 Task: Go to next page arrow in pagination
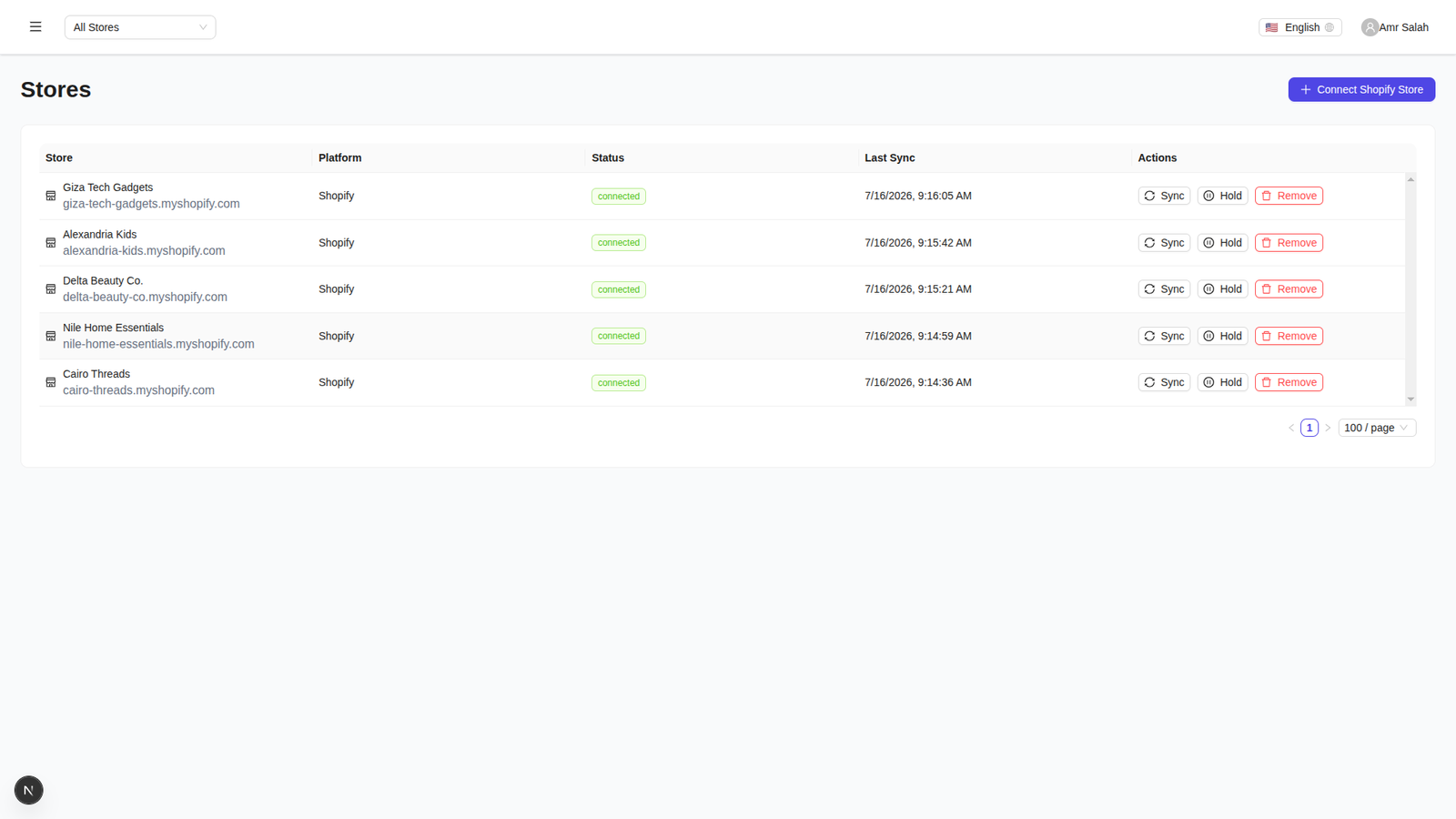point(1328,428)
